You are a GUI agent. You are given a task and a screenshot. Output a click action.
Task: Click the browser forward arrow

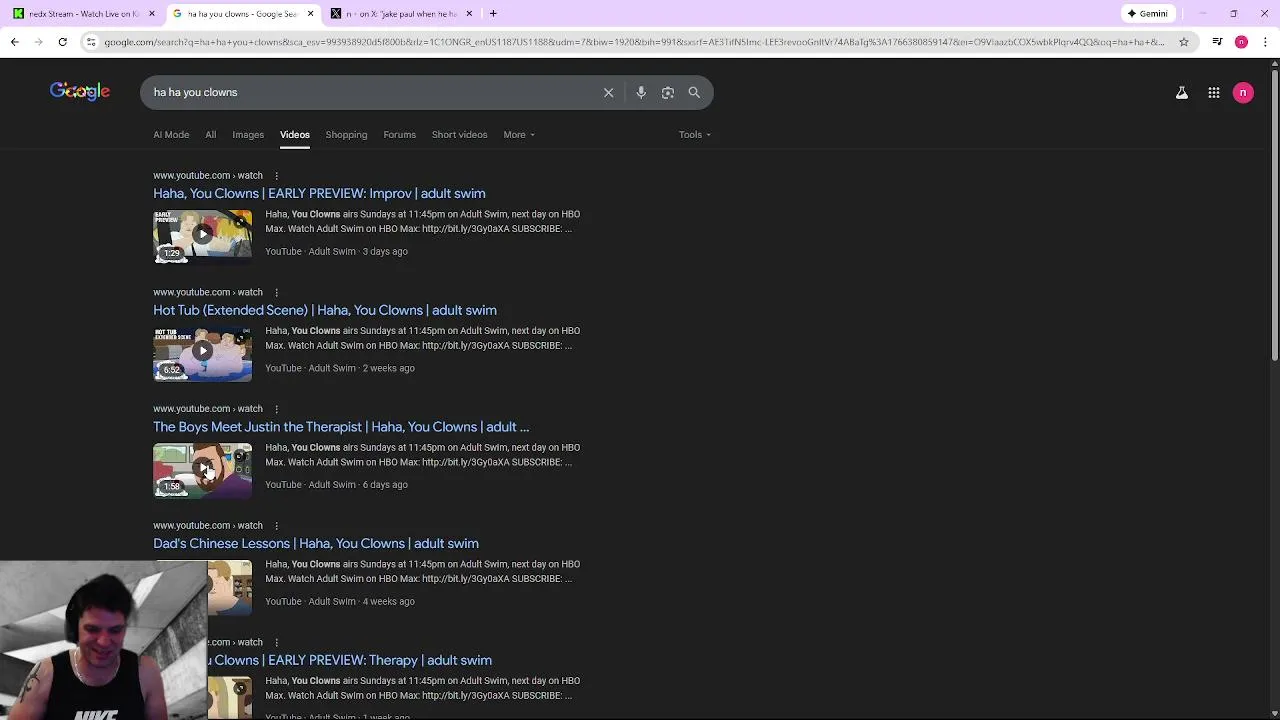[x=38, y=42]
